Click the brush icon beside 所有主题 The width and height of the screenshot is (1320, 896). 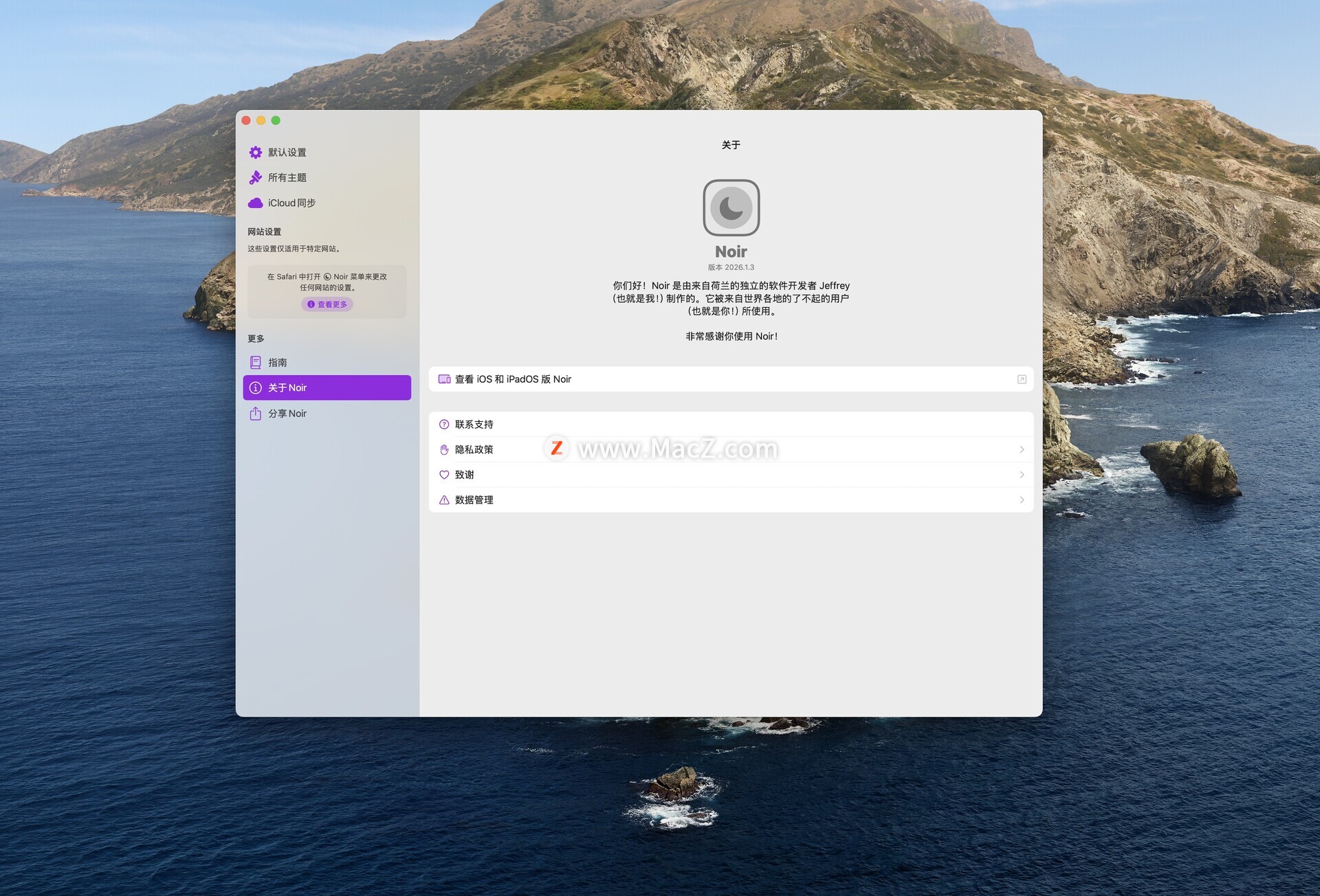pos(255,178)
